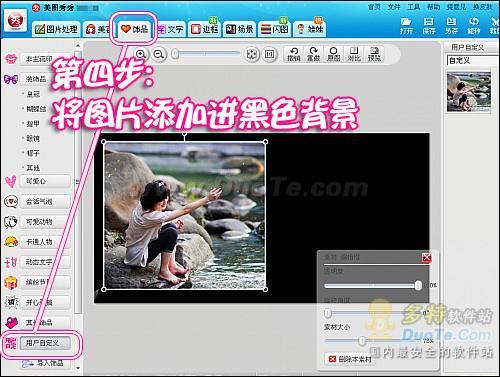Click the cute animal icon in the sidebar
Viewport: 500px width, 377px height.
pos(11,222)
